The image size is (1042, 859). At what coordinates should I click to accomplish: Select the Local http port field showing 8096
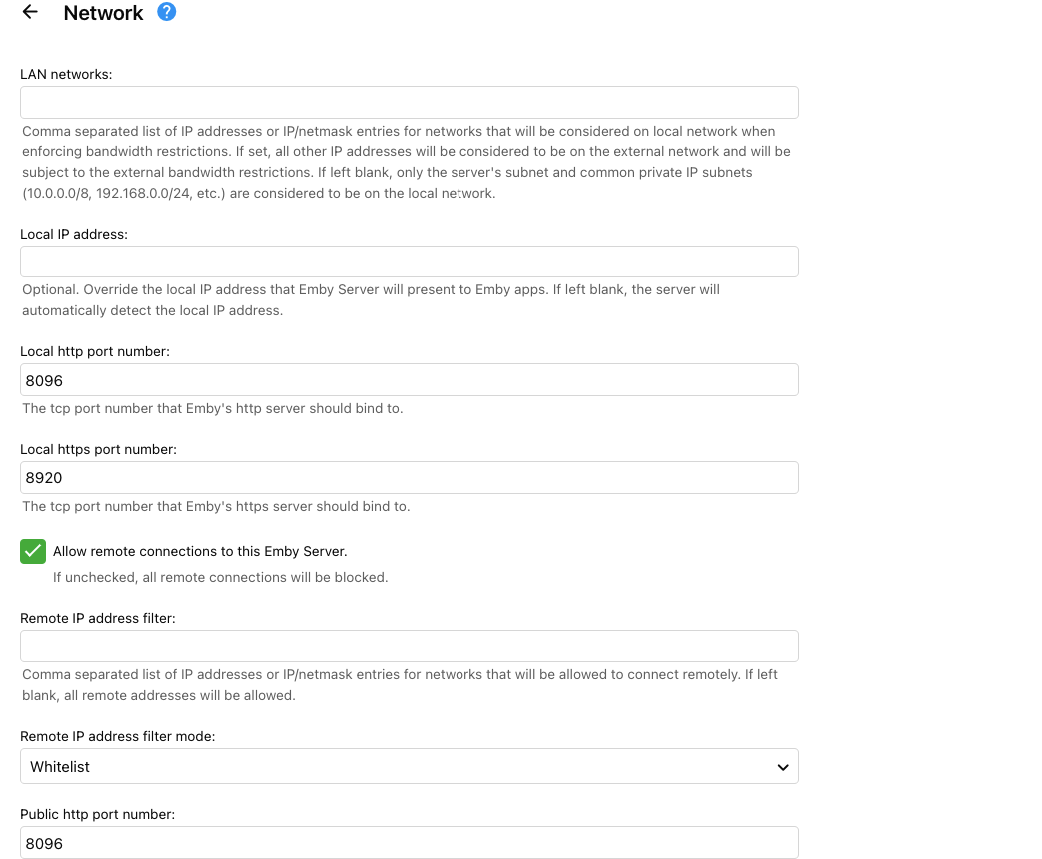(x=409, y=379)
